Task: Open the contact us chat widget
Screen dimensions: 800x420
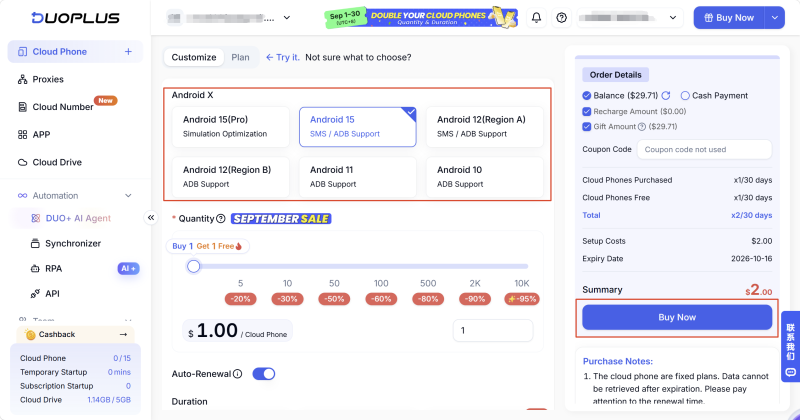Action: tap(790, 347)
